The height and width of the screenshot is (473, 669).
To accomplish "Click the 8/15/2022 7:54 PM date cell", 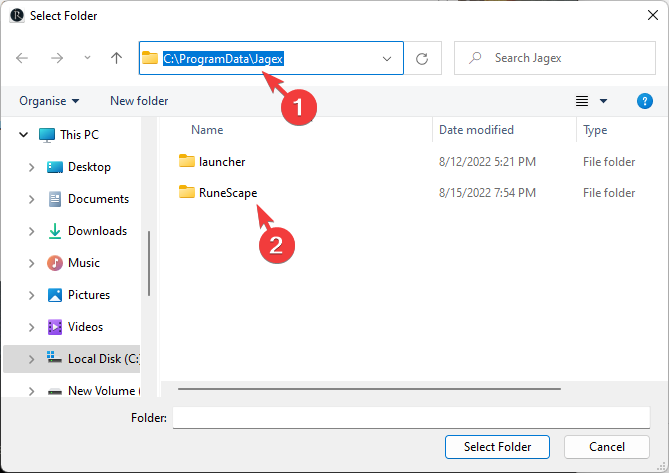I will (487, 193).
